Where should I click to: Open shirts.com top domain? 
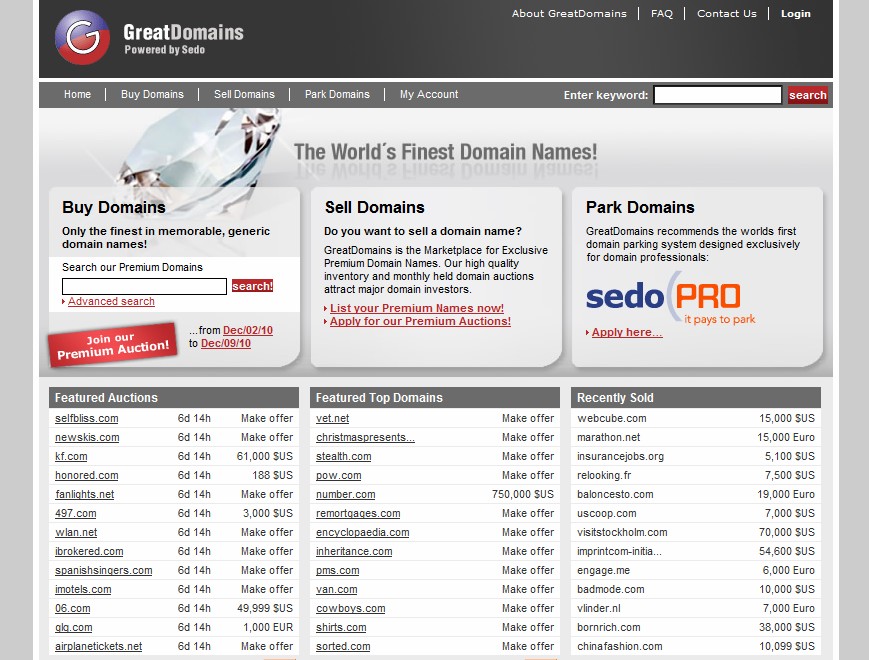[341, 627]
